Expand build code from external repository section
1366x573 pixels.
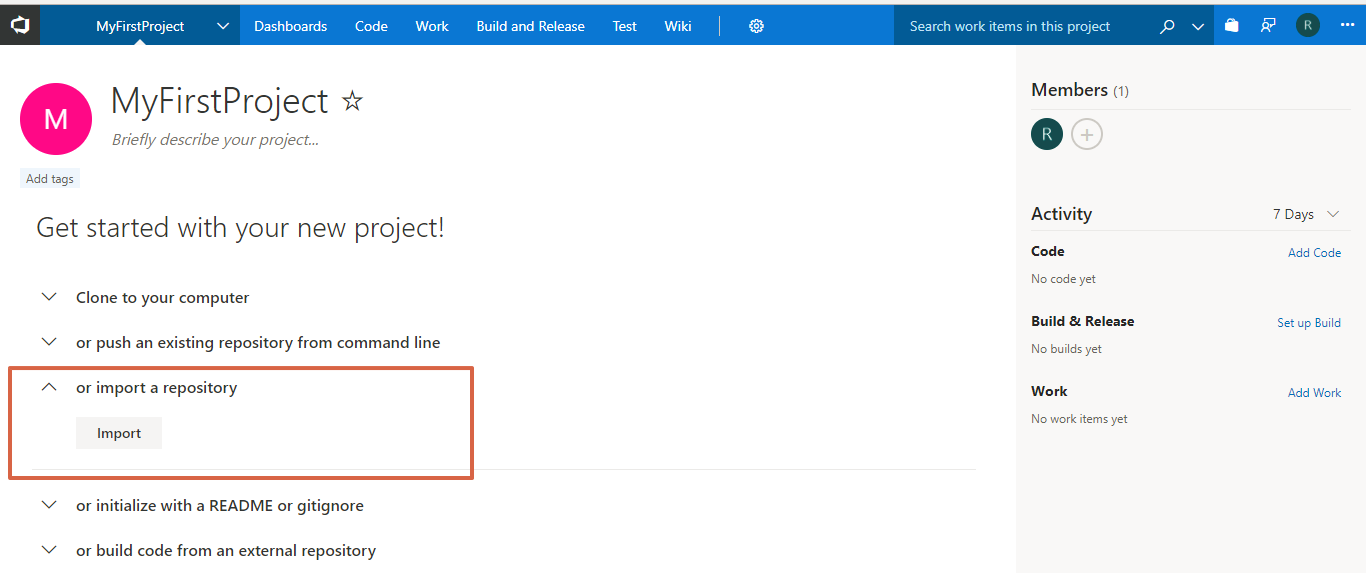[49, 550]
